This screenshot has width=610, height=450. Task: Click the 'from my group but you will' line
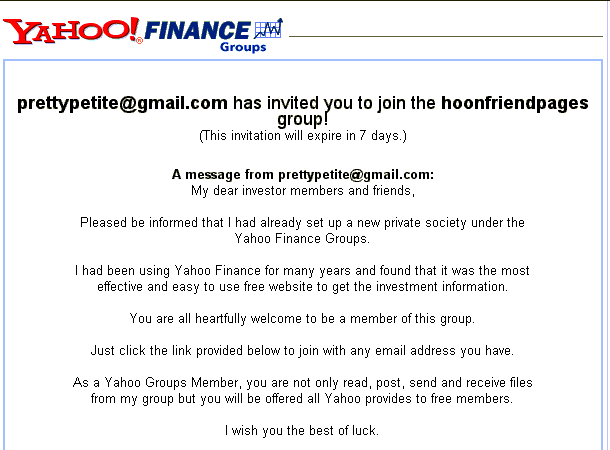tap(302, 399)
